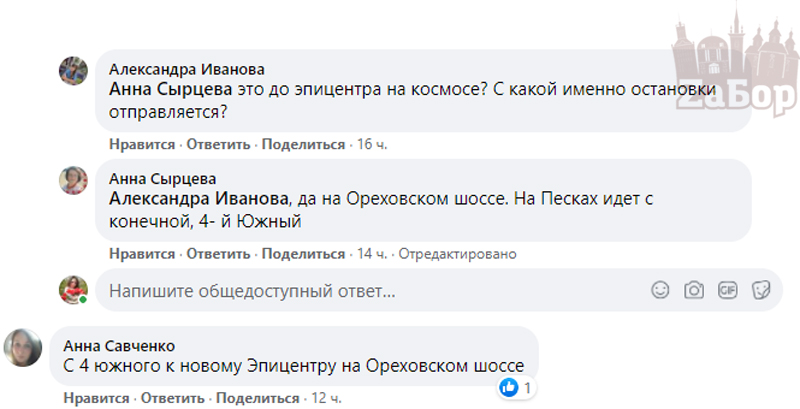Click the blue like reaction icon
Viewport: 800px width, 409px height.
pyautogui.click(x=509, y=387)
